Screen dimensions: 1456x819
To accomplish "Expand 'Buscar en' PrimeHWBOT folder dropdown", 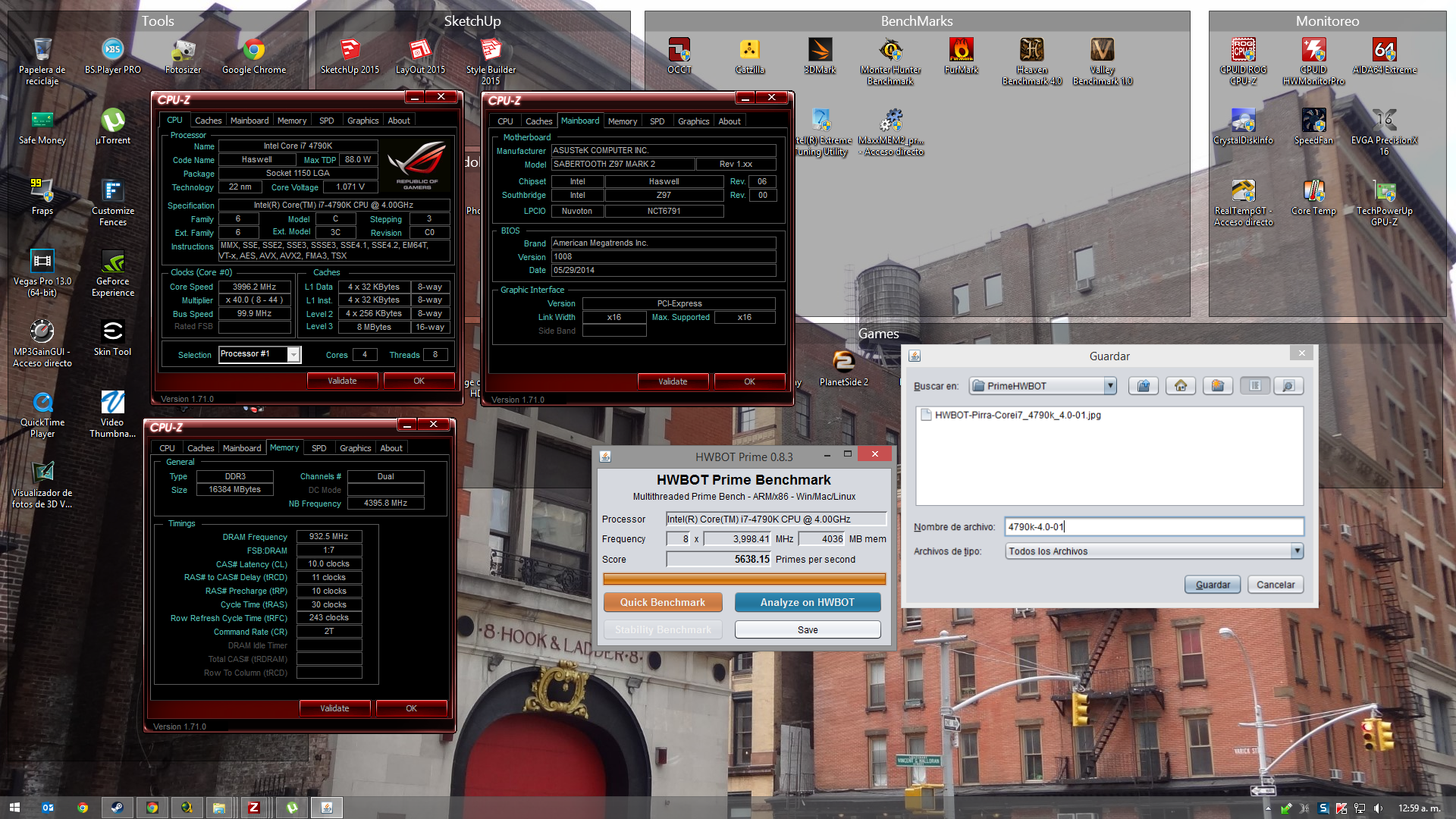I will [x=1110, y=386].
